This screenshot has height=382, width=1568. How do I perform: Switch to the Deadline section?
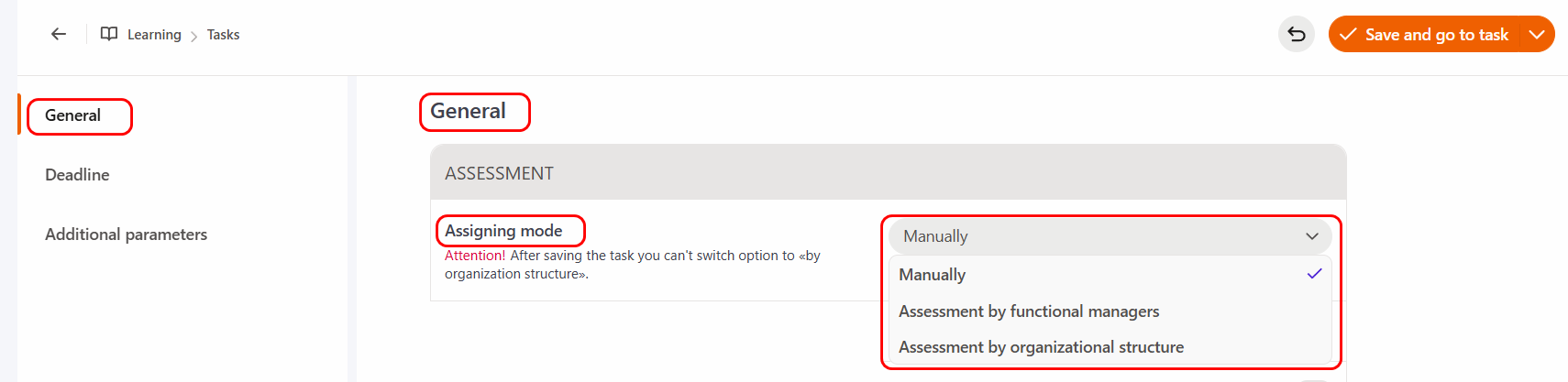point(77,175)
